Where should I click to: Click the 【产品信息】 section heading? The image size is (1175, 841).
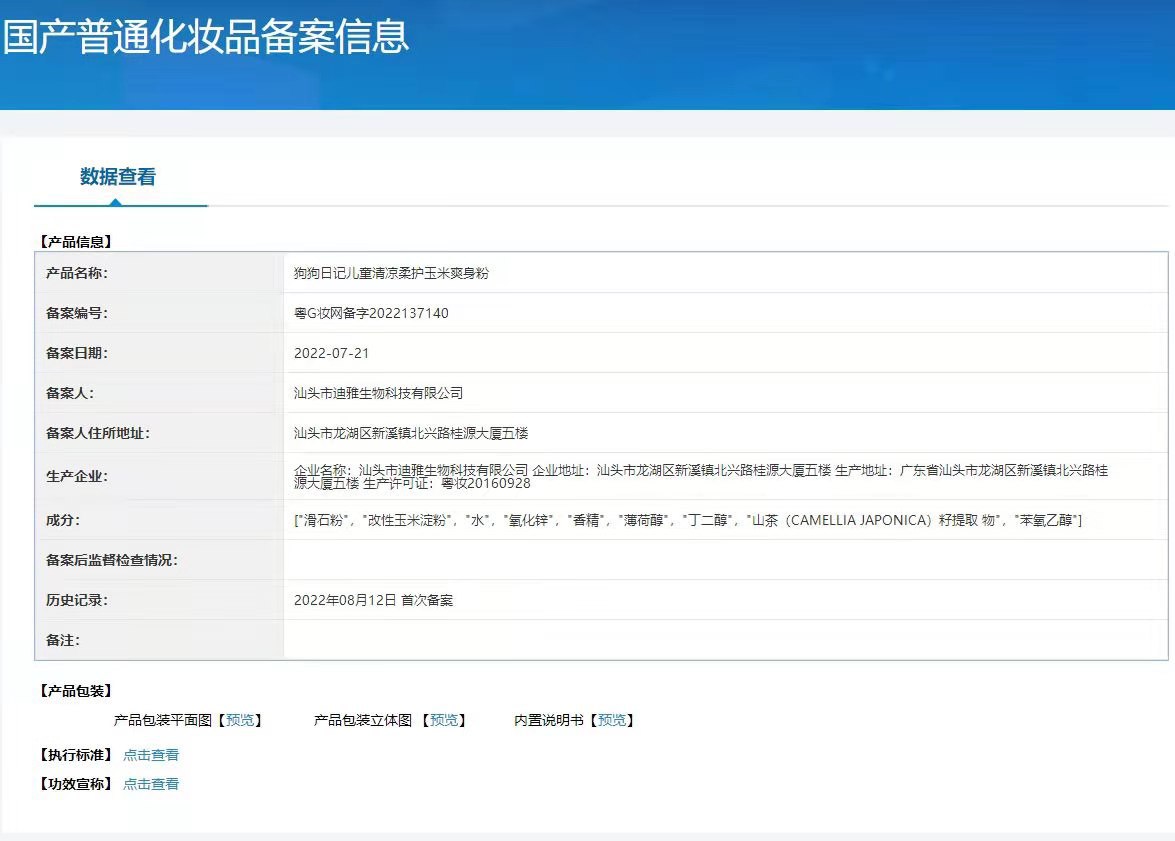point(76,241)
